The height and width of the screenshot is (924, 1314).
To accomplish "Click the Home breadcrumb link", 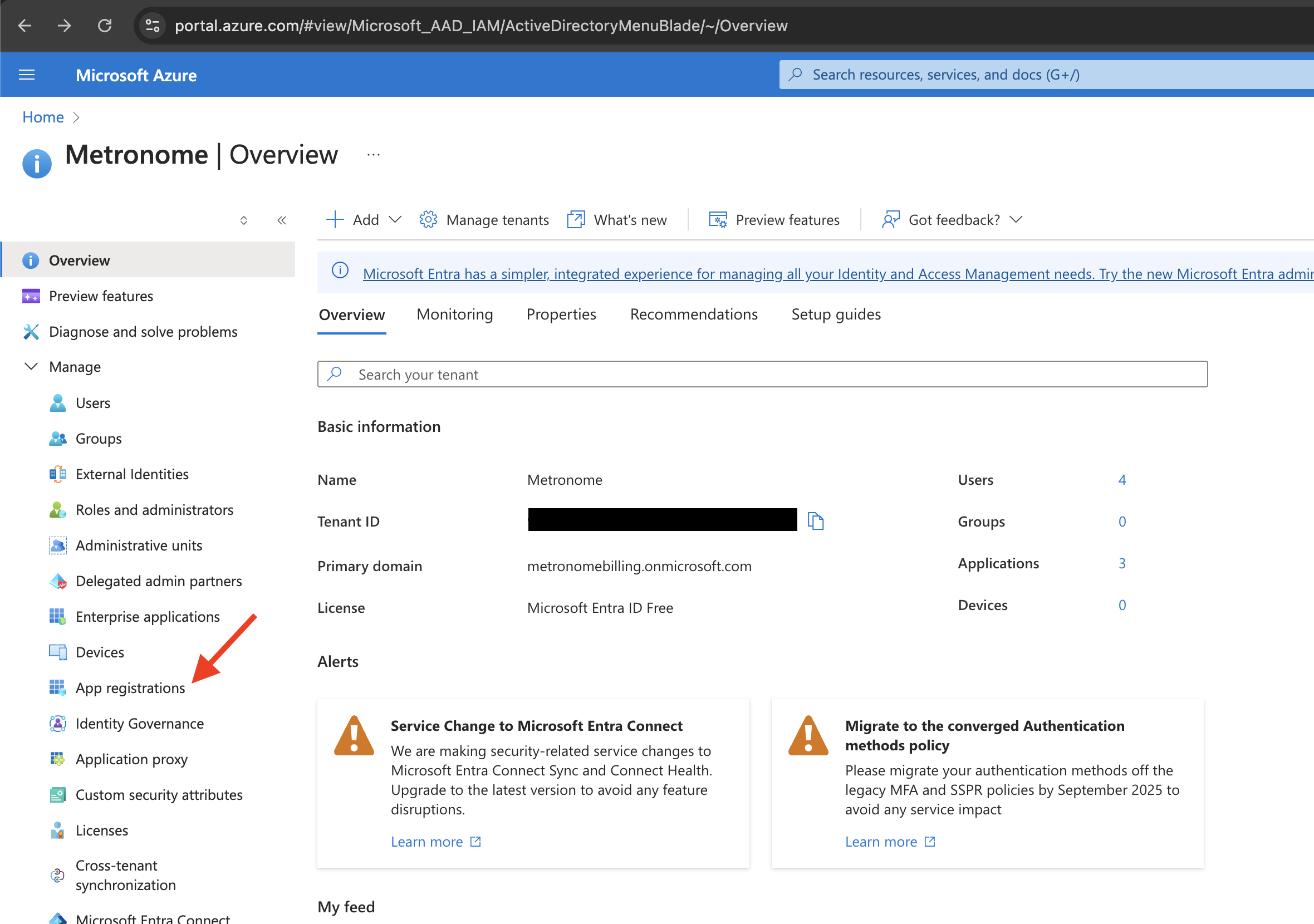I will click(x=43, y=117).
